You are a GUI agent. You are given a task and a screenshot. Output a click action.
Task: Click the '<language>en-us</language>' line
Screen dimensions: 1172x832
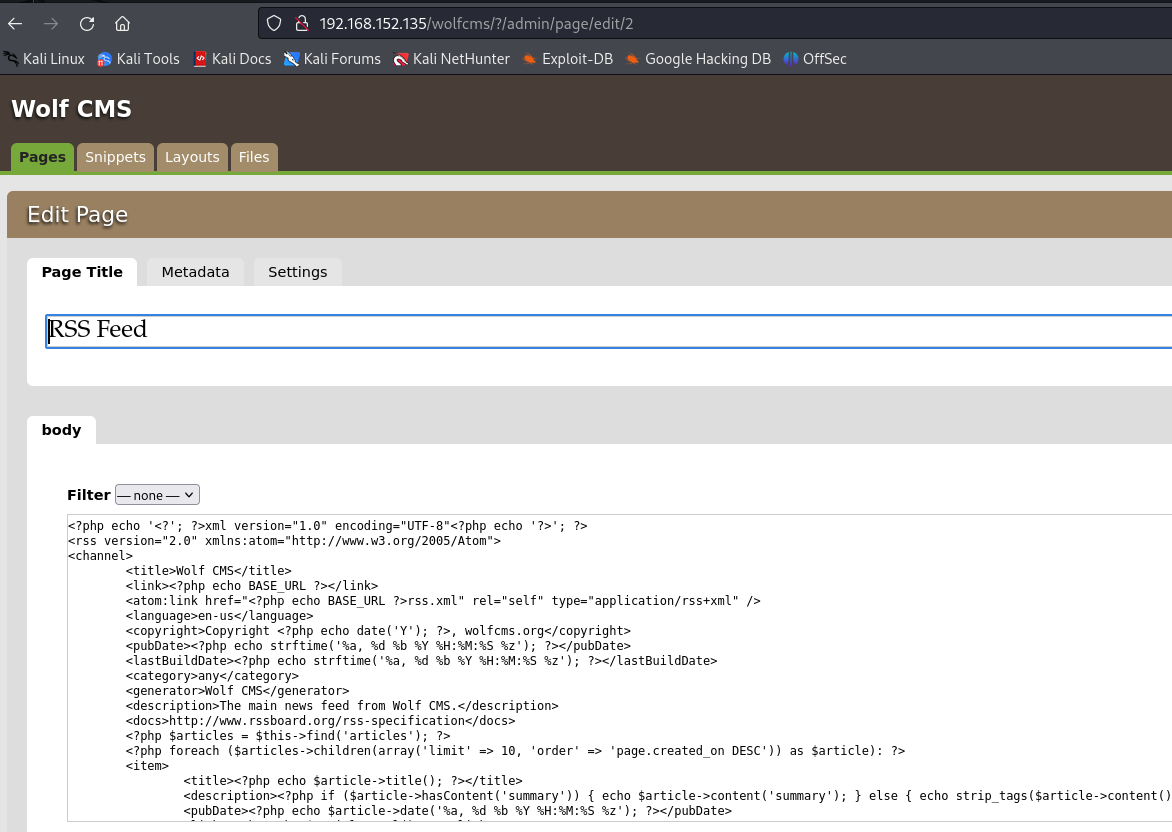pos(220,616)
